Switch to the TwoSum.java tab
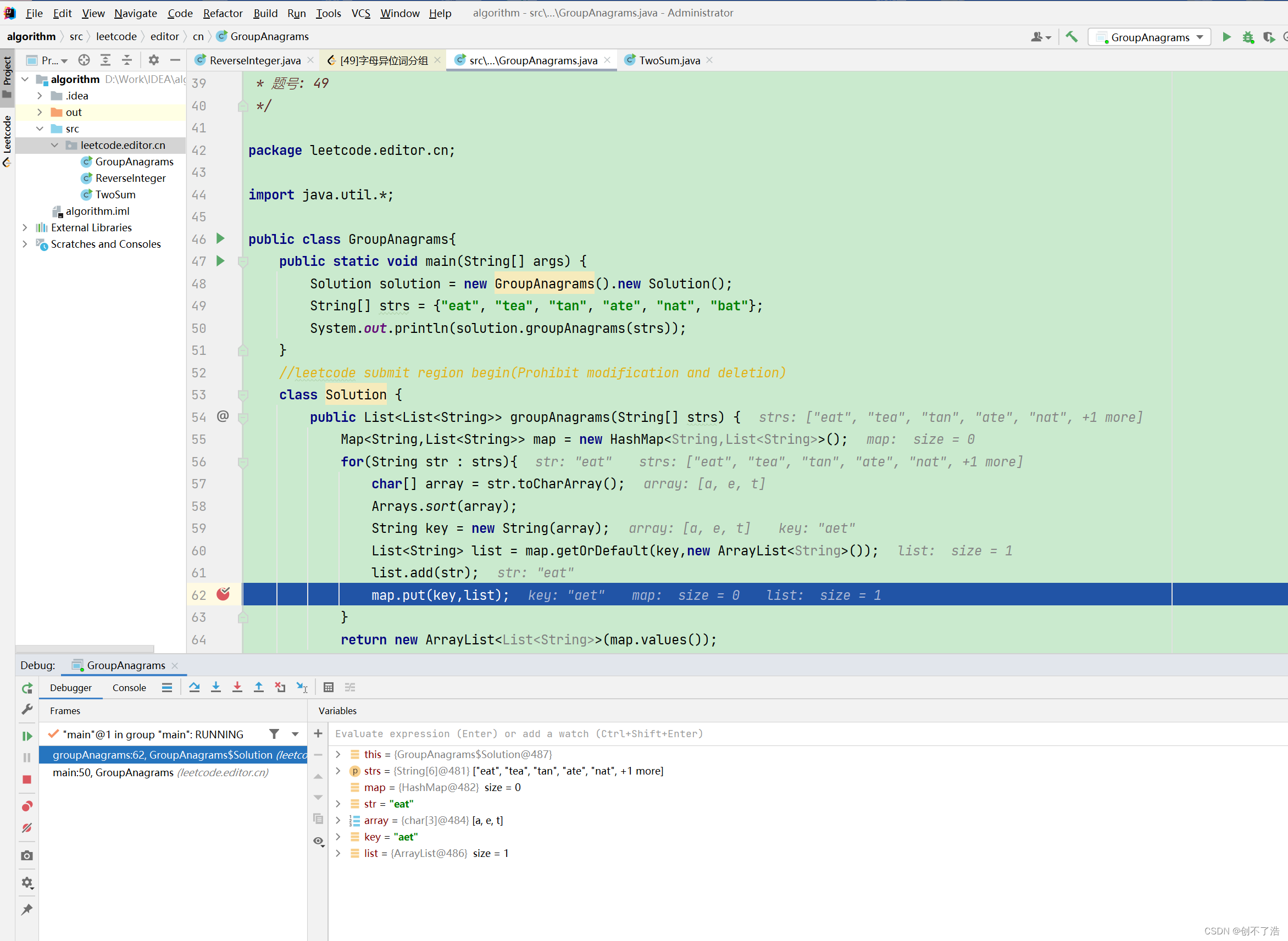The image size is (1288, 941). point(668,60)
